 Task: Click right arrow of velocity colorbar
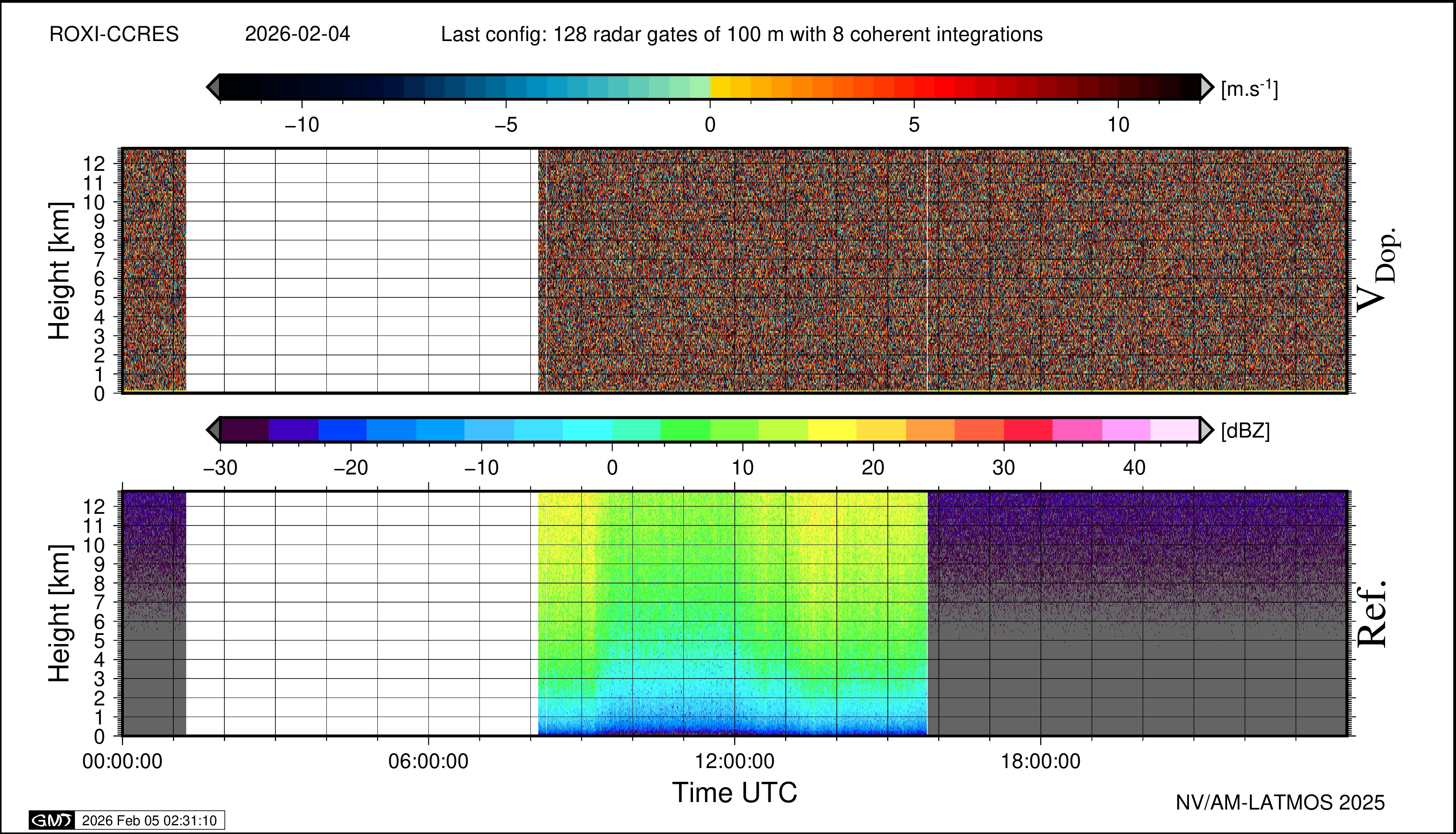[1206, 87]
